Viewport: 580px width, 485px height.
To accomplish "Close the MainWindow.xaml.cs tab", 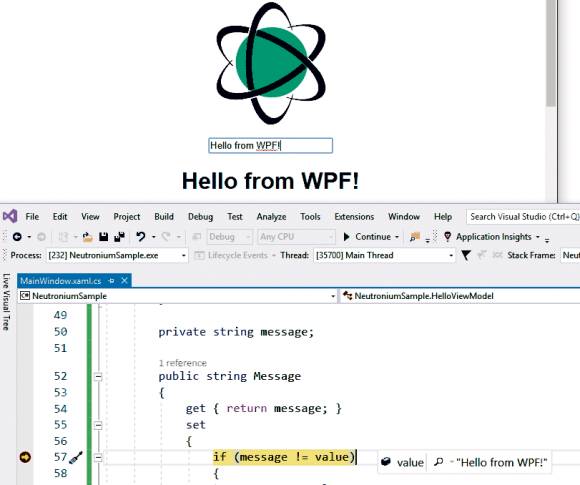I will point(125,281).
